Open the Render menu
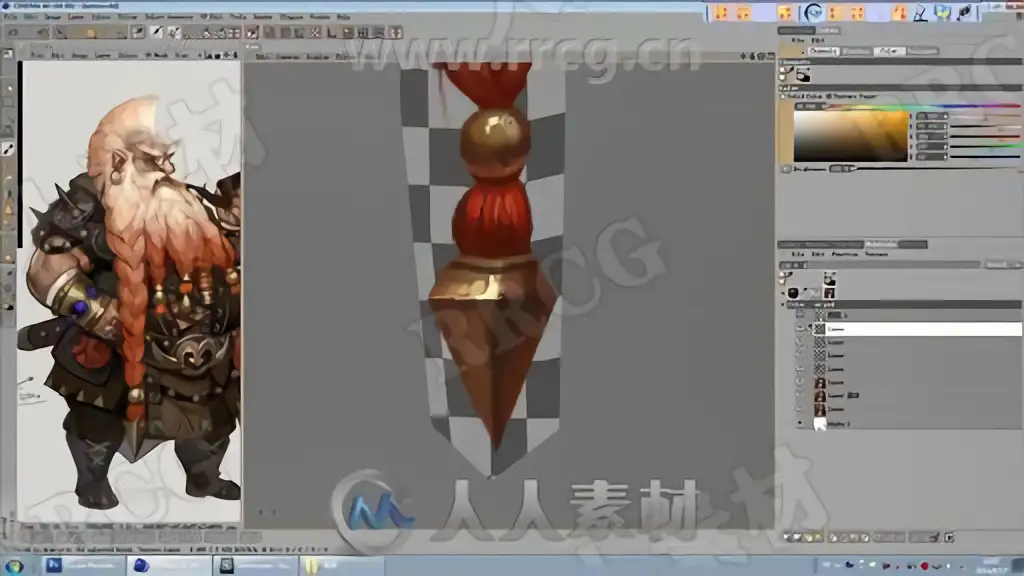Viewport: 1024px width, 576px height. coord(263,17)
